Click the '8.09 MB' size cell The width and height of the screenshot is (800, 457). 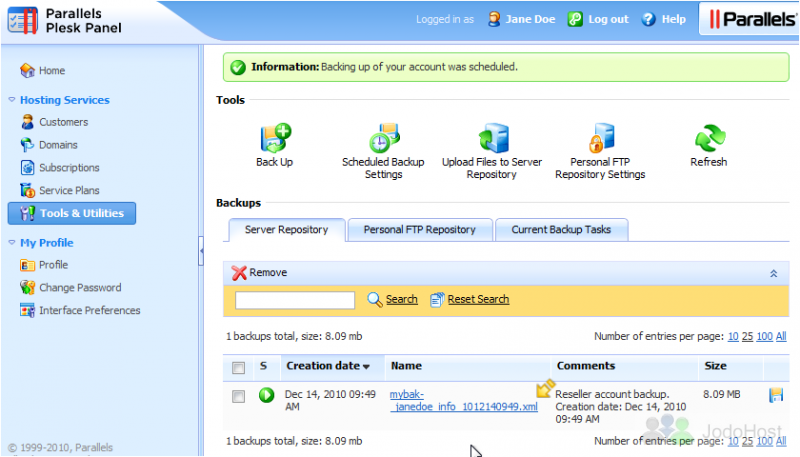[x=721, y=394]
